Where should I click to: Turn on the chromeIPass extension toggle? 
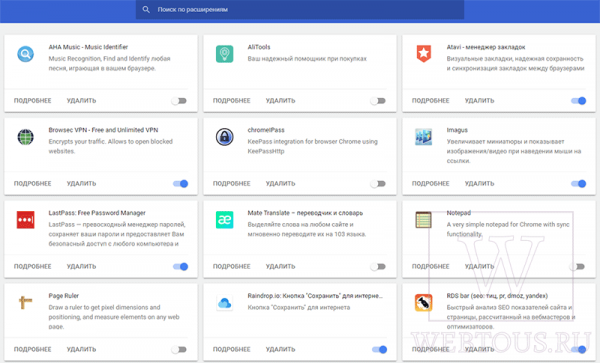click(378, 184)
